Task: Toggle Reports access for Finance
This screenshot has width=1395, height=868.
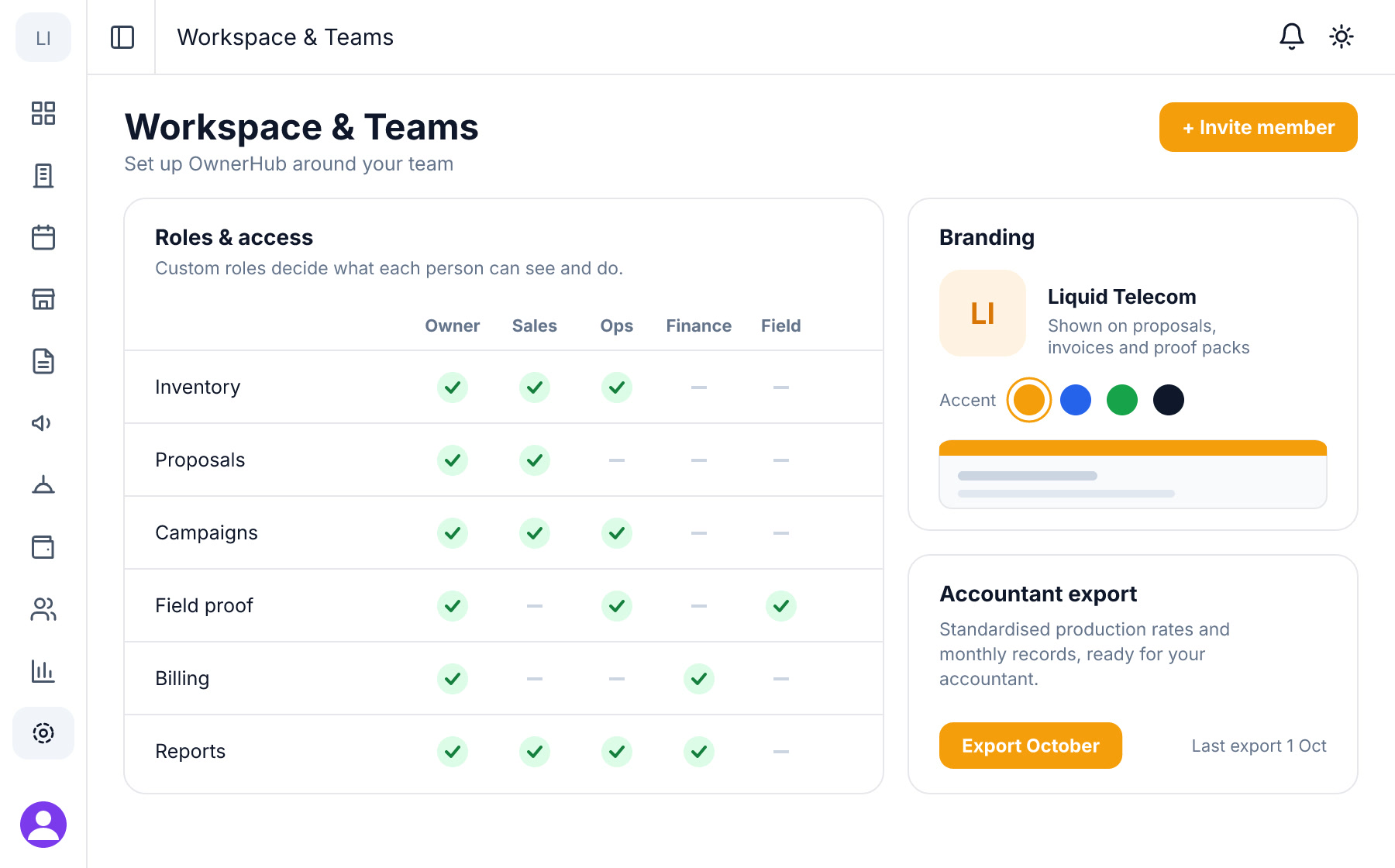Action: [699, 752]
